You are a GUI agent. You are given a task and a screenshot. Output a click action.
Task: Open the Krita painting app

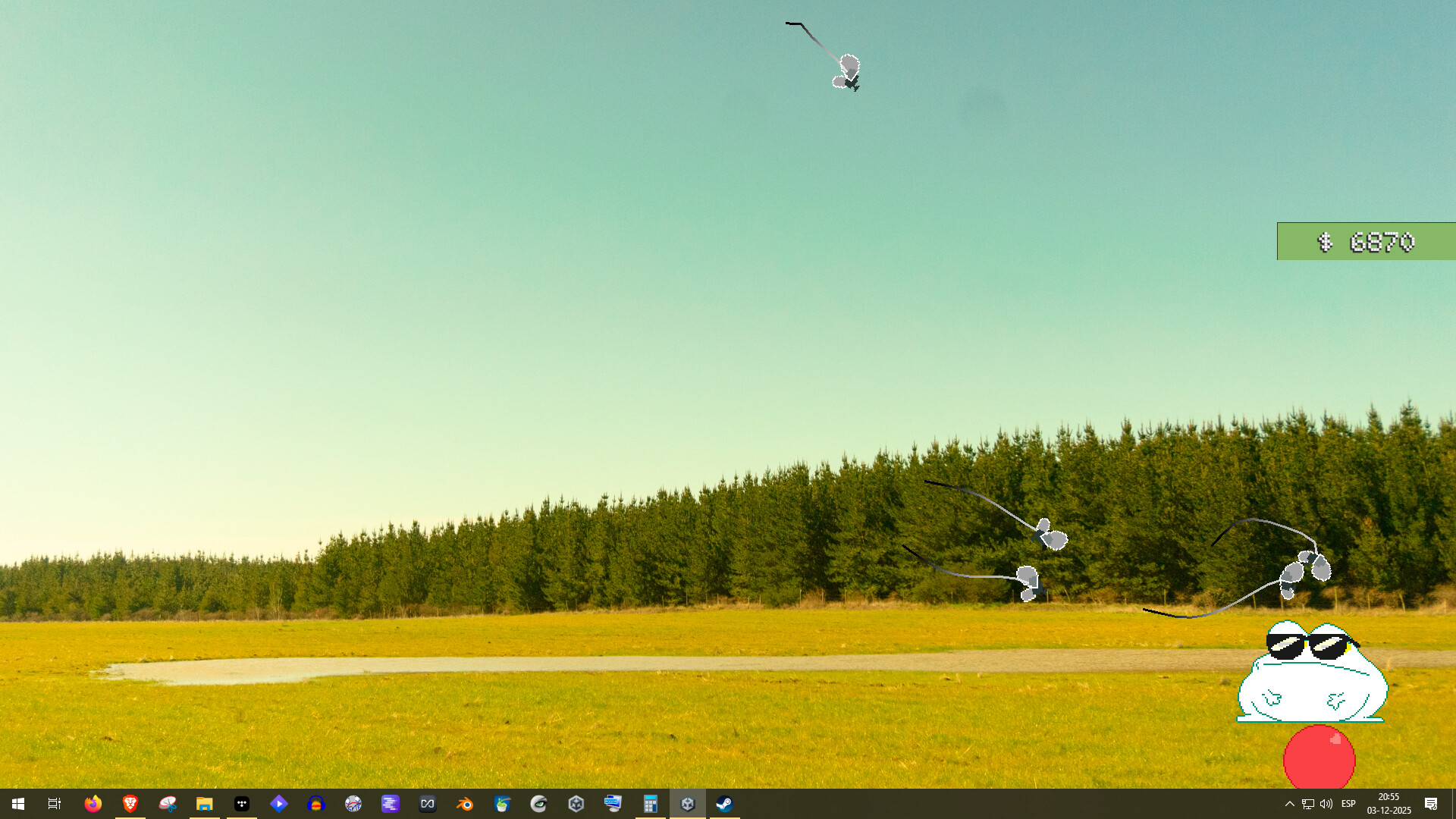tap(502, 805)
